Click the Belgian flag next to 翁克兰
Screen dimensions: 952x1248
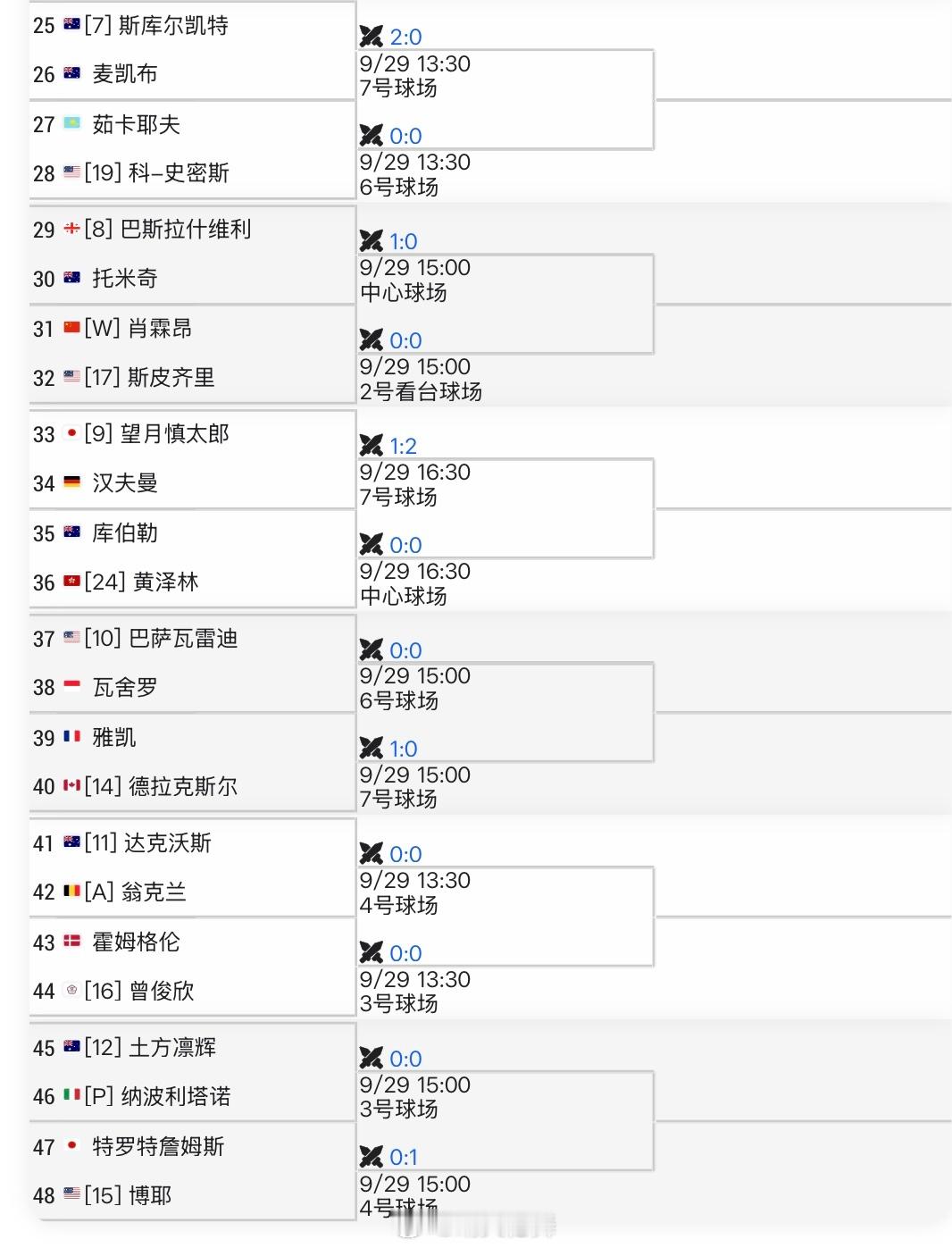click(x=72, y=891)
